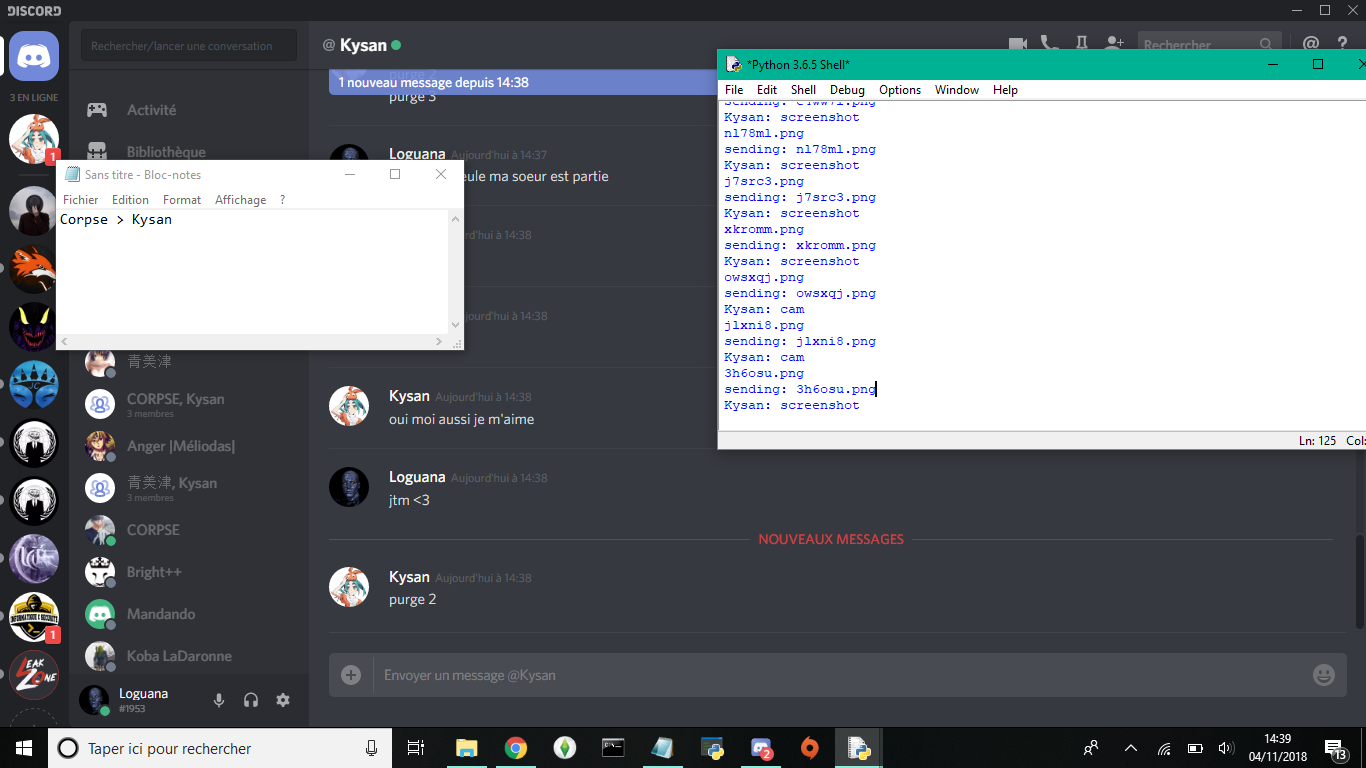The height and width of the screenshot is (768, 1366).
Task: Click the Windows search box Taper ici
Action: [220, 748]
